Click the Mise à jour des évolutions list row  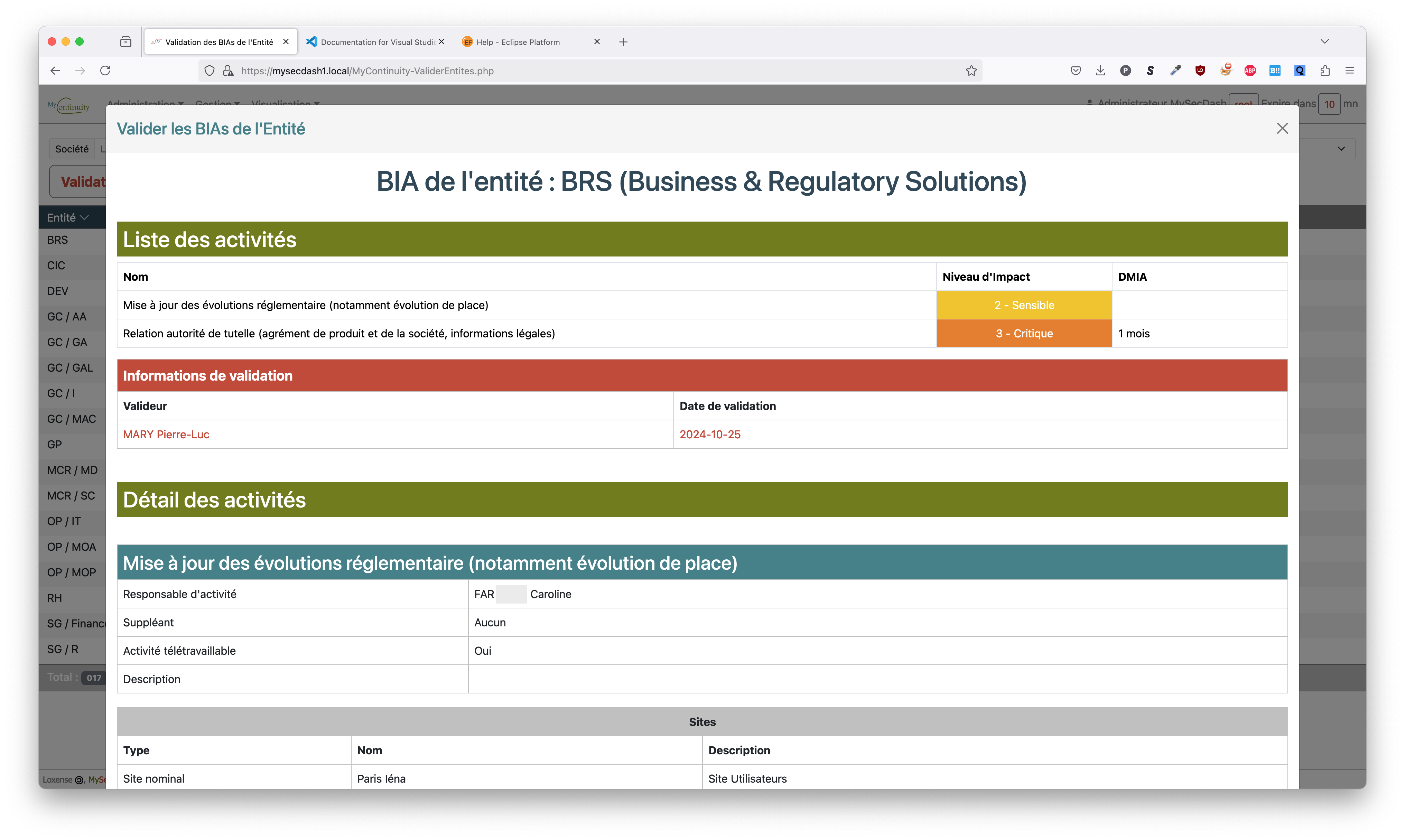pyautogui.click(x=702, y=305)
